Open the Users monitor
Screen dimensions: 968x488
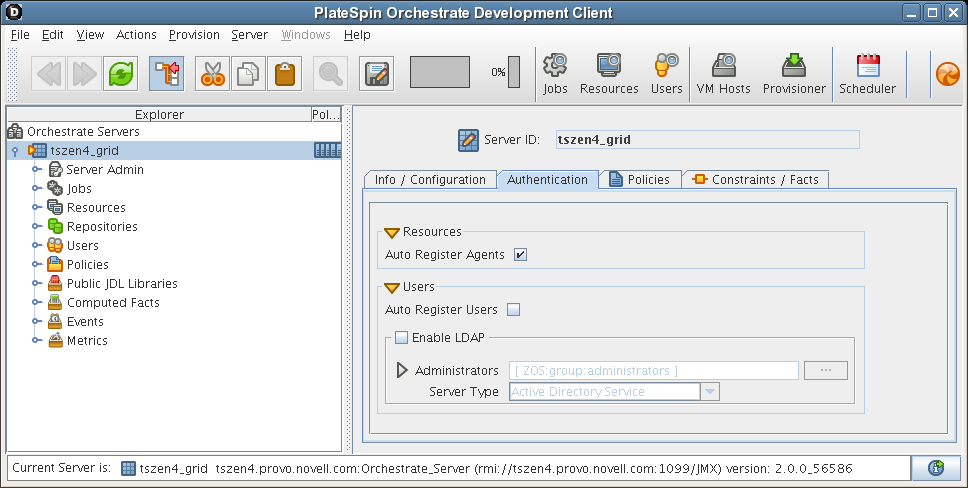[666, 74]
